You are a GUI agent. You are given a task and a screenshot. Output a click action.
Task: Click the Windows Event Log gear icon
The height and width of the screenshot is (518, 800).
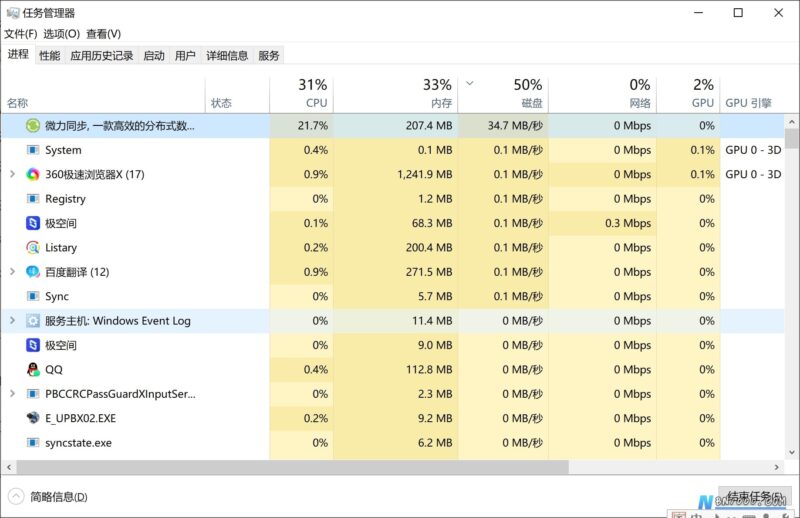[33, 321]
